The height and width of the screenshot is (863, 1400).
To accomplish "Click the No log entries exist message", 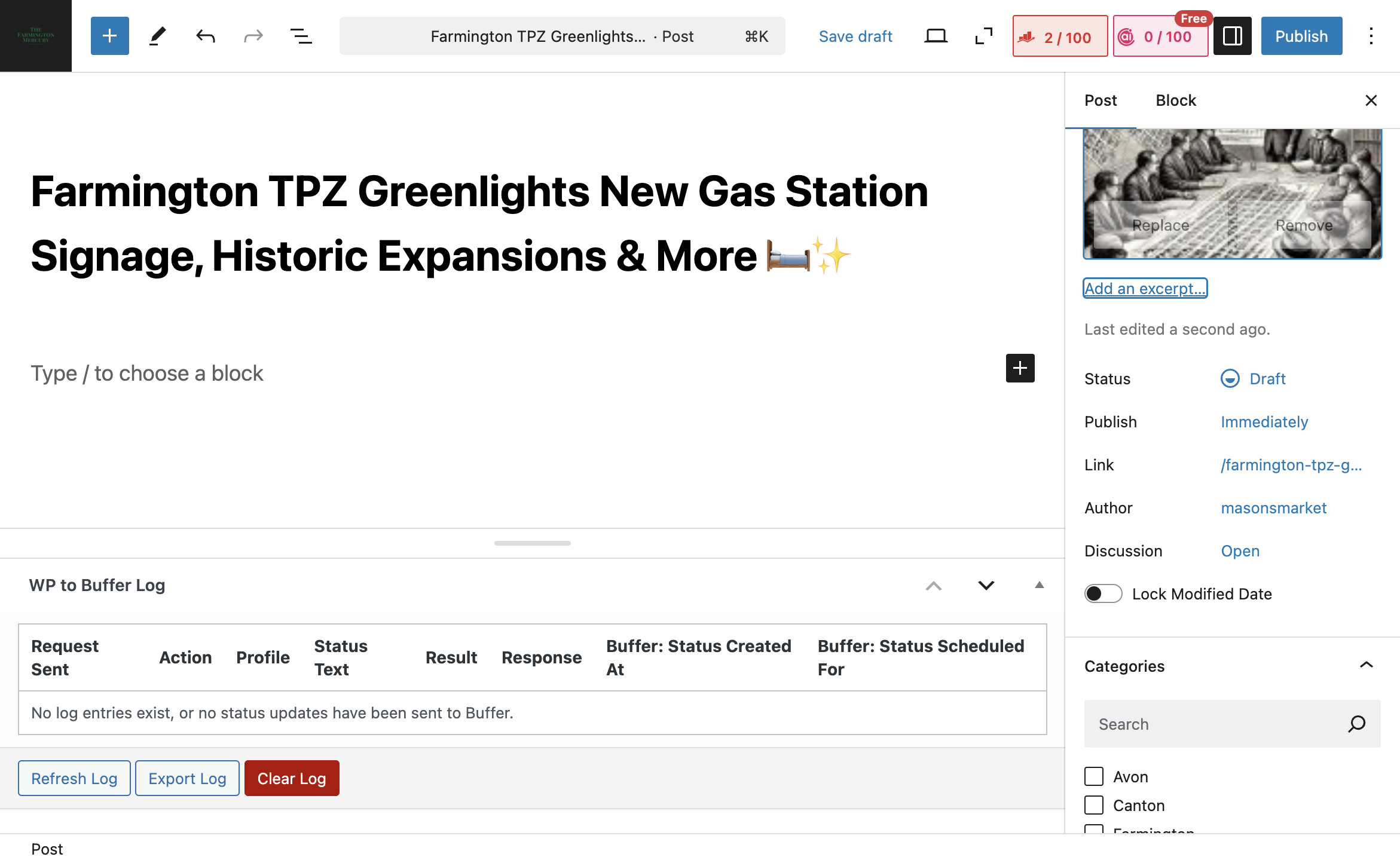I will 272,713.
